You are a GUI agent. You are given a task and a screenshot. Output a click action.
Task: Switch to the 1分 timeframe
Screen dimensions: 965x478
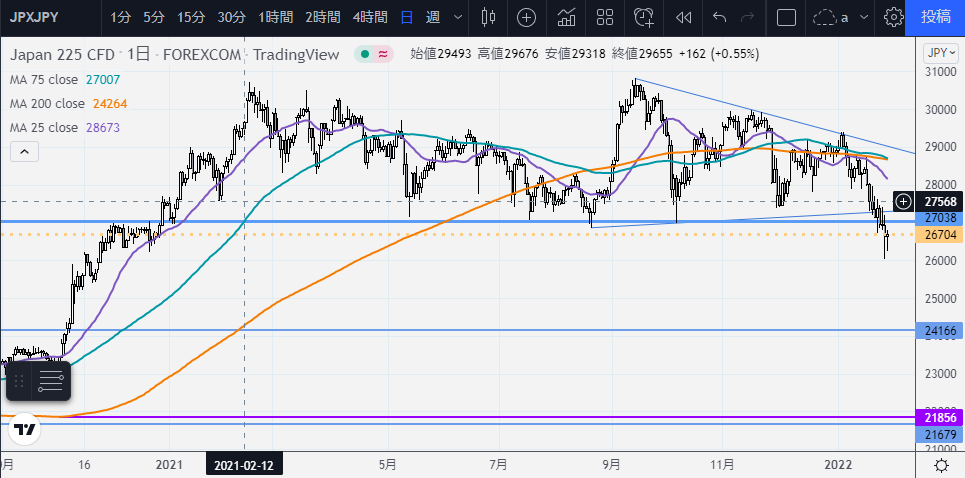120,17
